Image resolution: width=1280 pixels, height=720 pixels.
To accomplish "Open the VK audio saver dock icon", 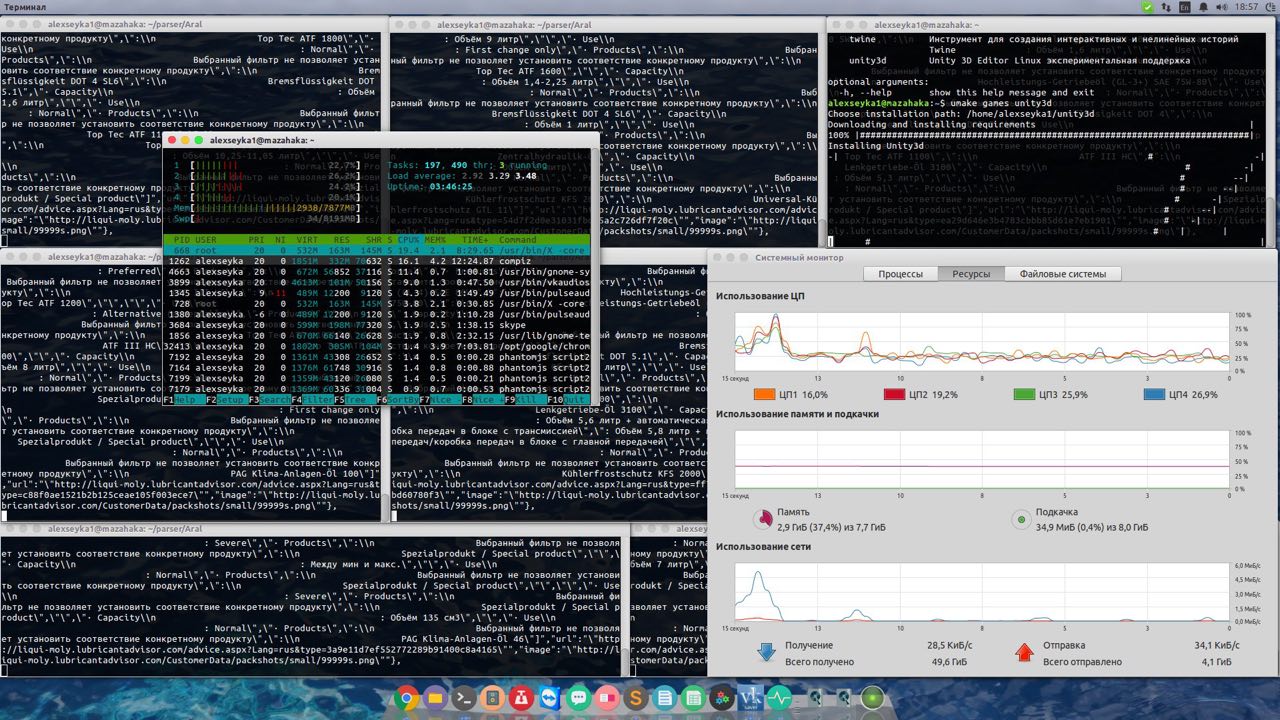I will tap(751, 698).
